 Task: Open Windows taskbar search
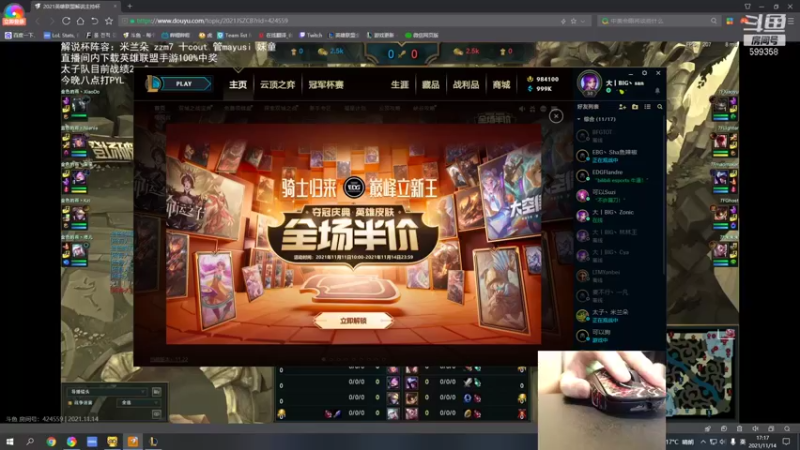[30, 441]
